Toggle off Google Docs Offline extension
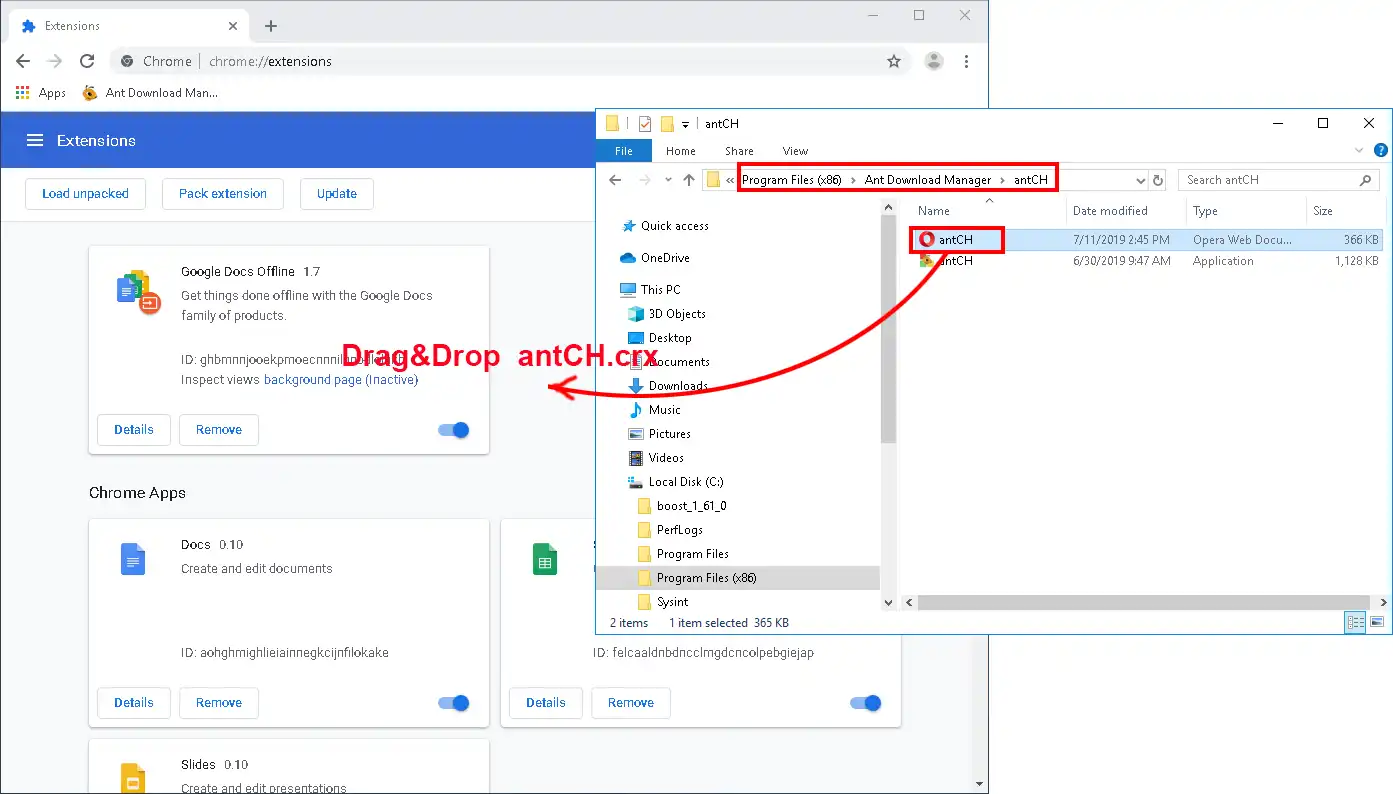 point(454,430)
